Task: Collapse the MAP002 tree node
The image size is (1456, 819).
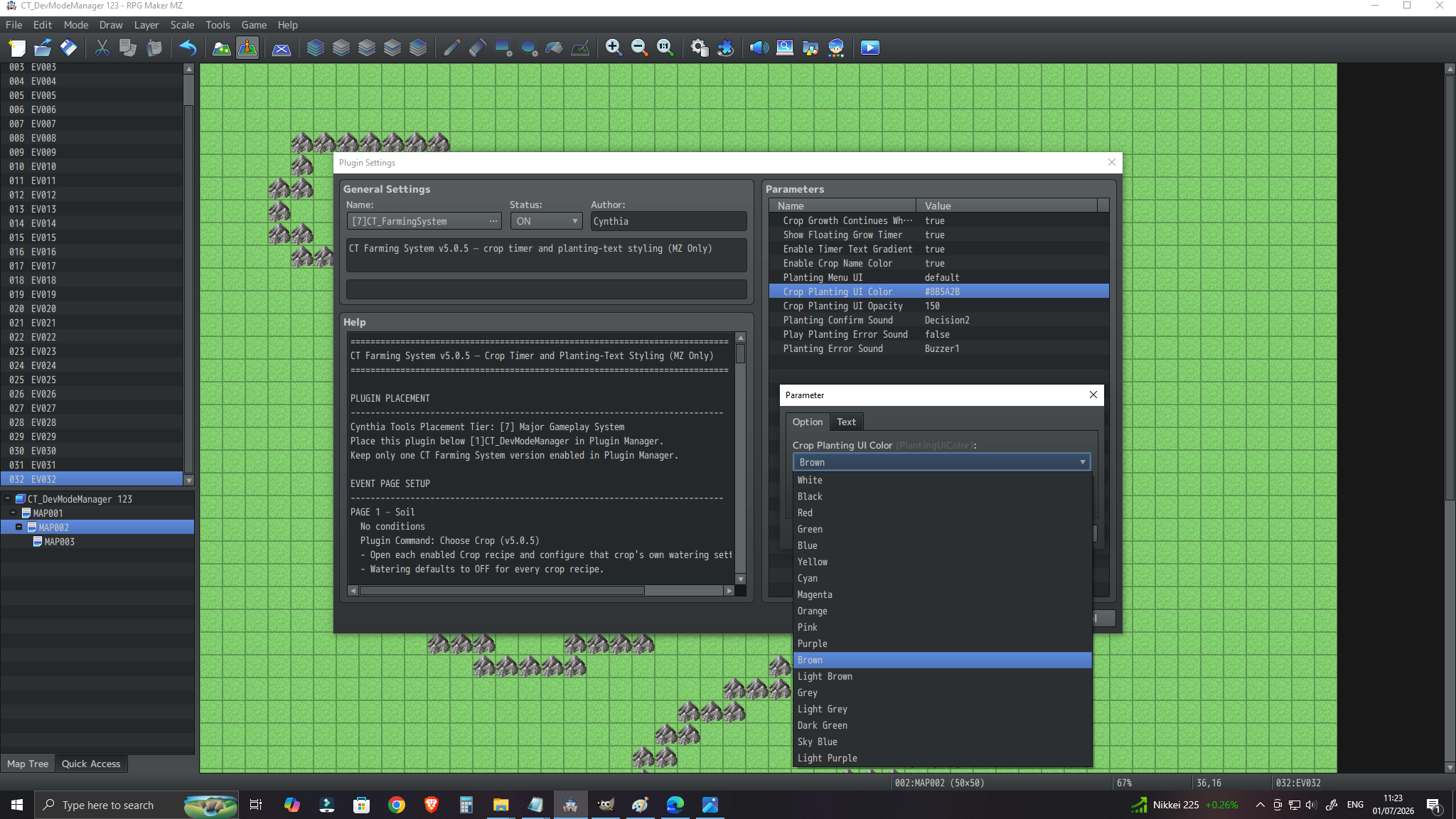Action: [x=18, y=527]
